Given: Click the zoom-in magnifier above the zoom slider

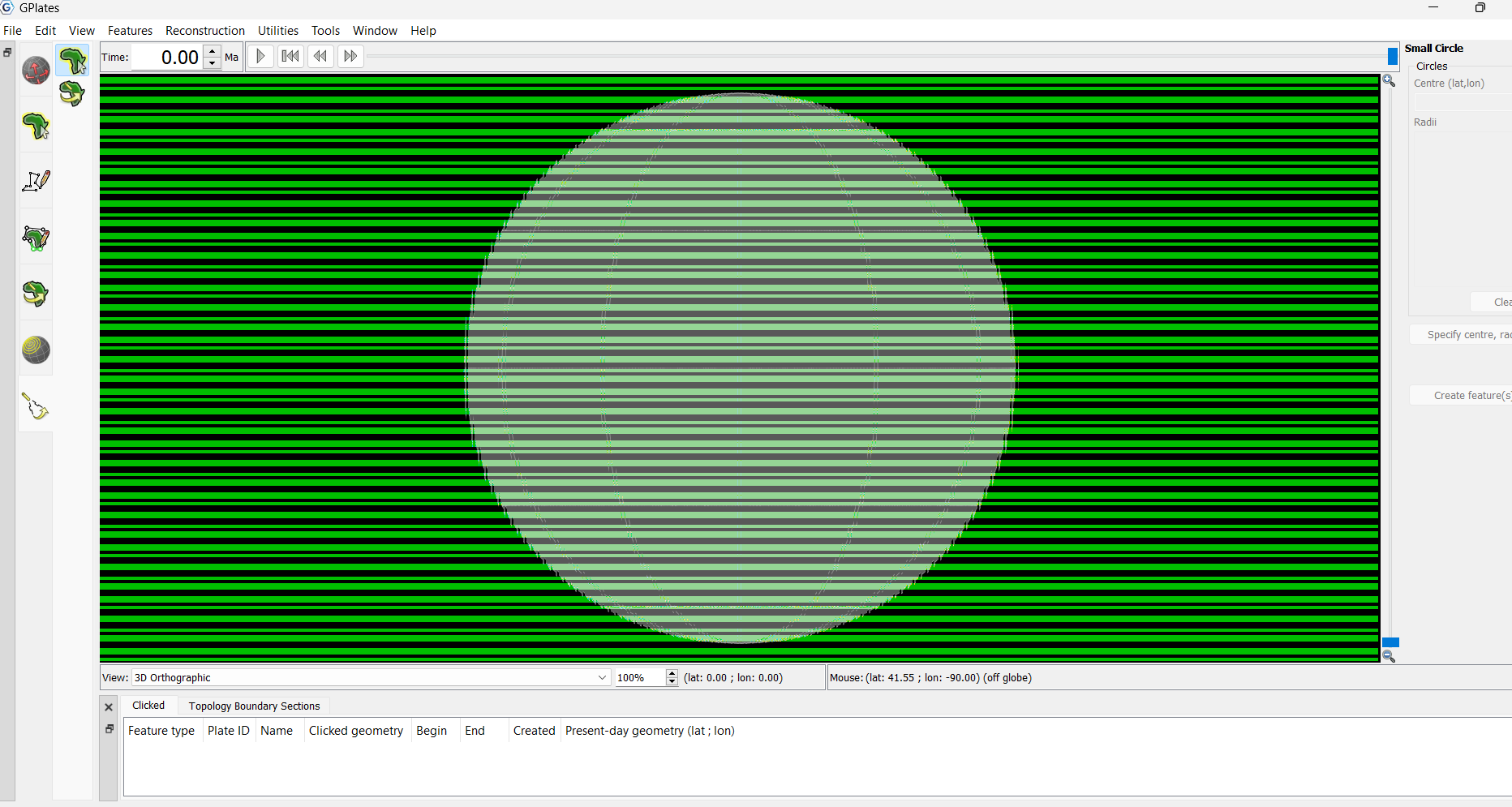Looking at the screenshot, I should pos(1389,81).
